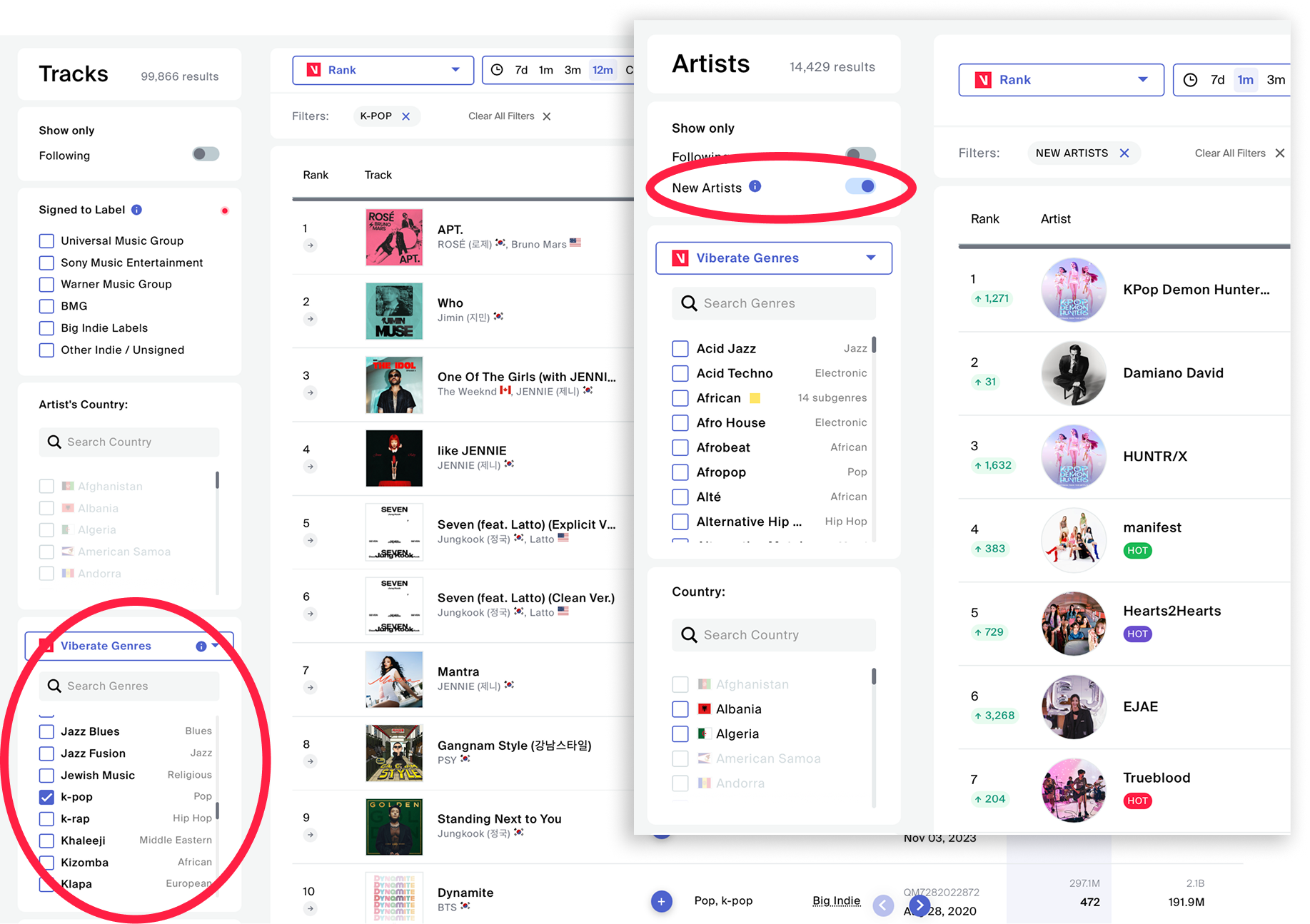
Task: Select the 12m time range in Tracks
Action: (603, 70)
